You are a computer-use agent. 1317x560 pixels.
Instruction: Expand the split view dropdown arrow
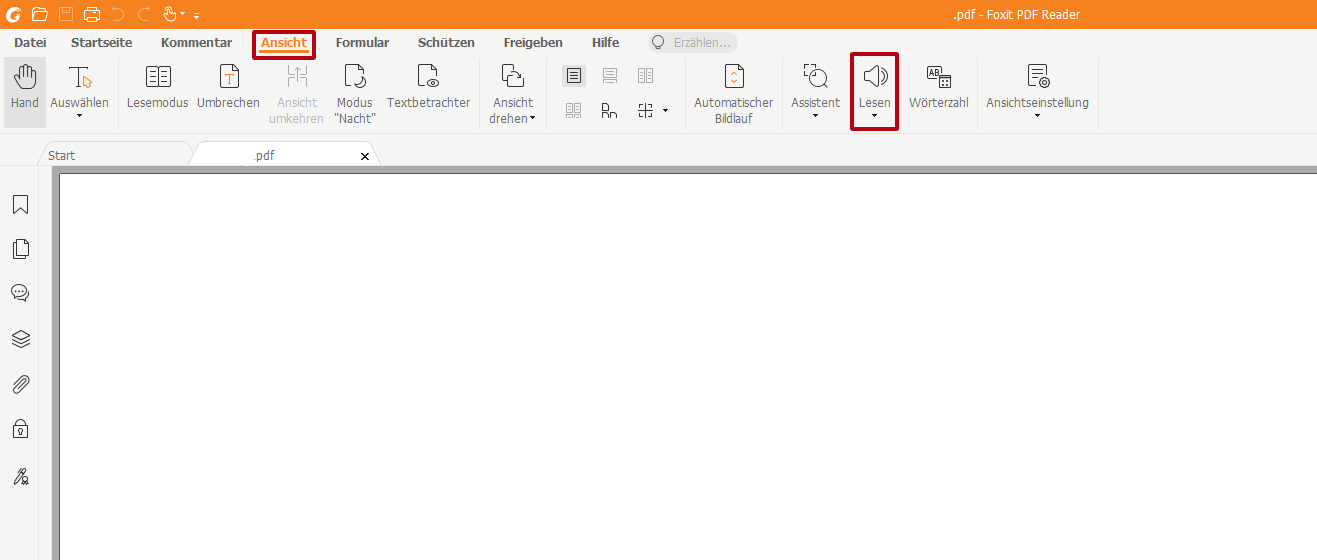click(665, 110)
